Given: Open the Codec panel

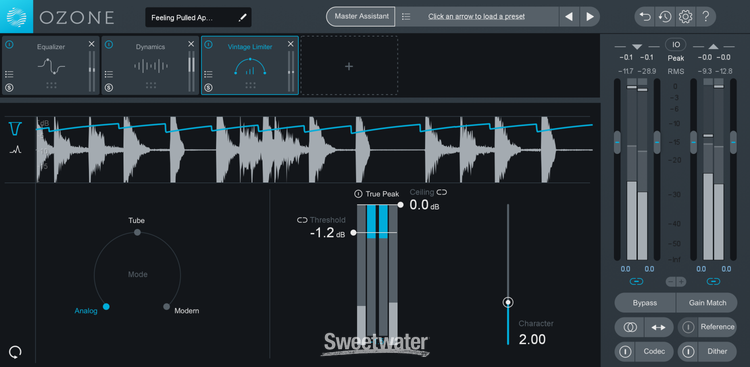Looking at the screenshot, I should (654, 352).
